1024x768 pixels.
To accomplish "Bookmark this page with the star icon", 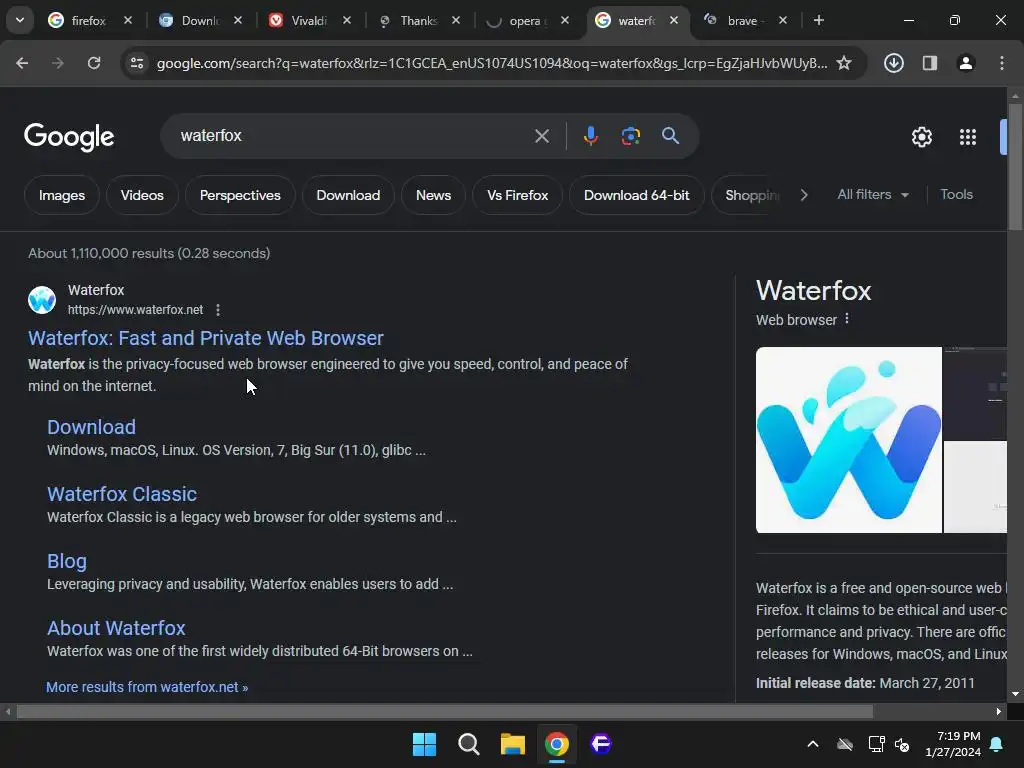I will coord(844,63).
